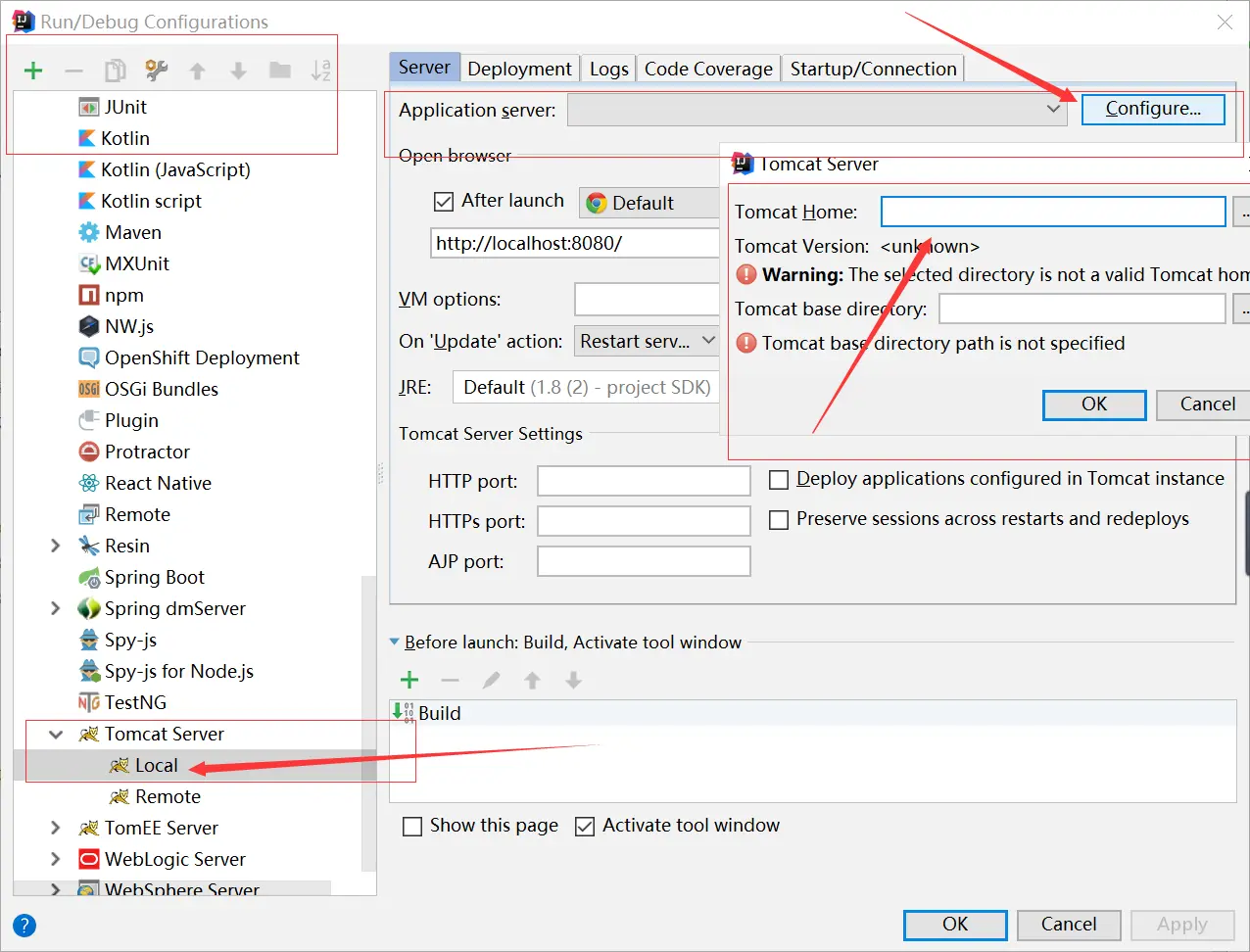This screenshot has height=952, width=1250.
Task: Click Cancel in the Tomcat Server dialog
Action: tap(1205, 405)
